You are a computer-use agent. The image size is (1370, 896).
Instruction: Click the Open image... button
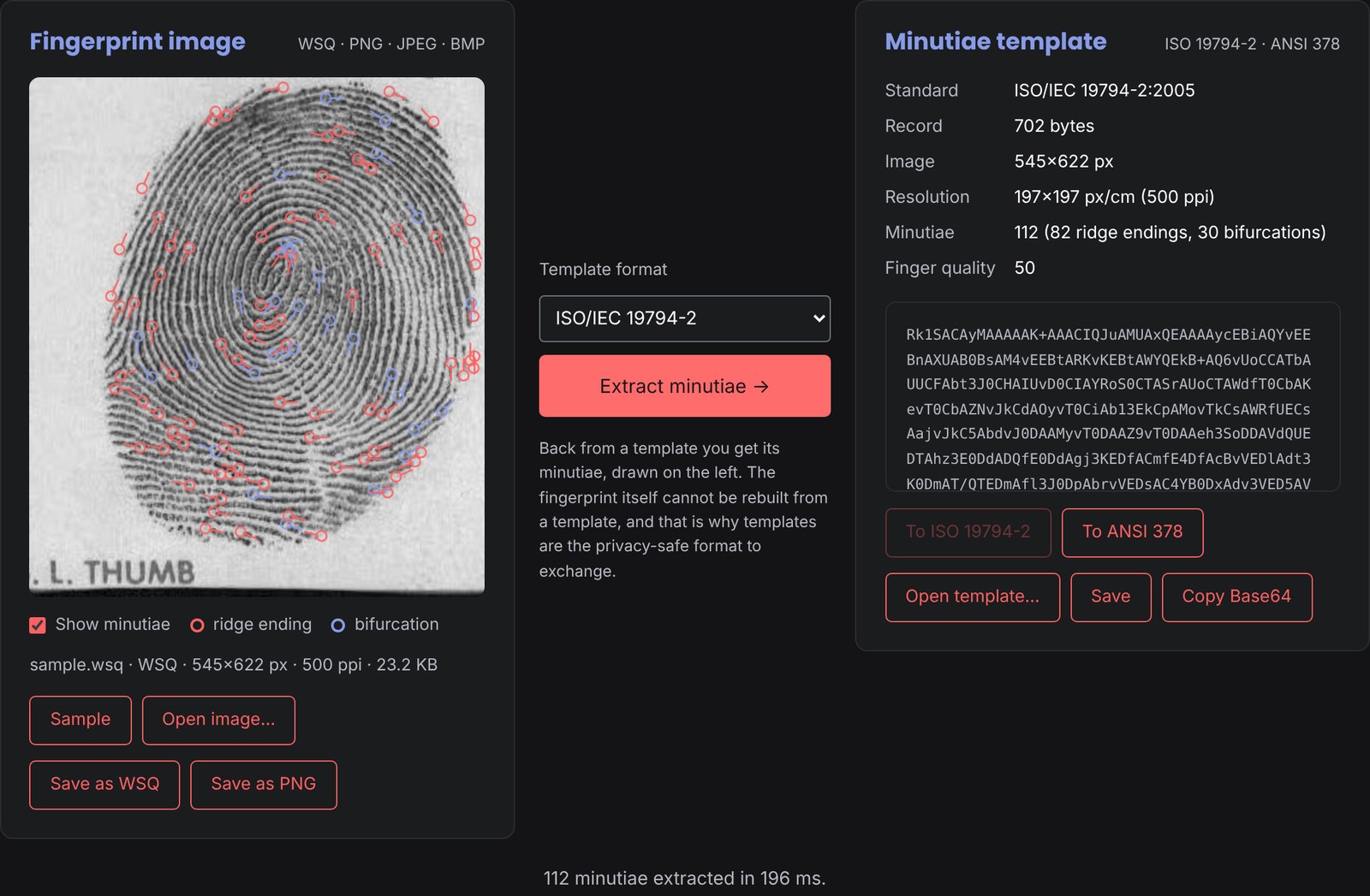[x=218, y=720]
